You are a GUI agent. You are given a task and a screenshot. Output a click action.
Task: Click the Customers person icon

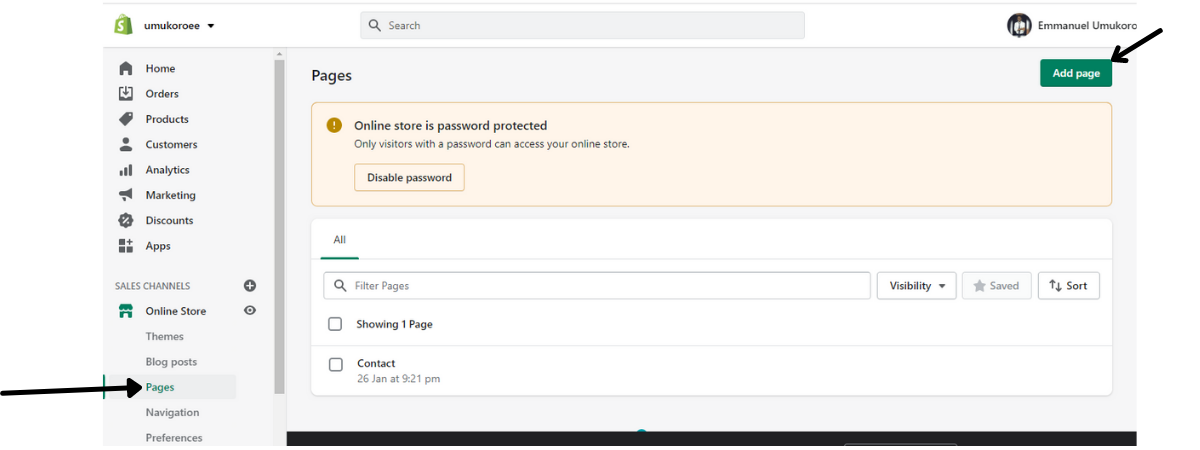[x=126, y=144]
